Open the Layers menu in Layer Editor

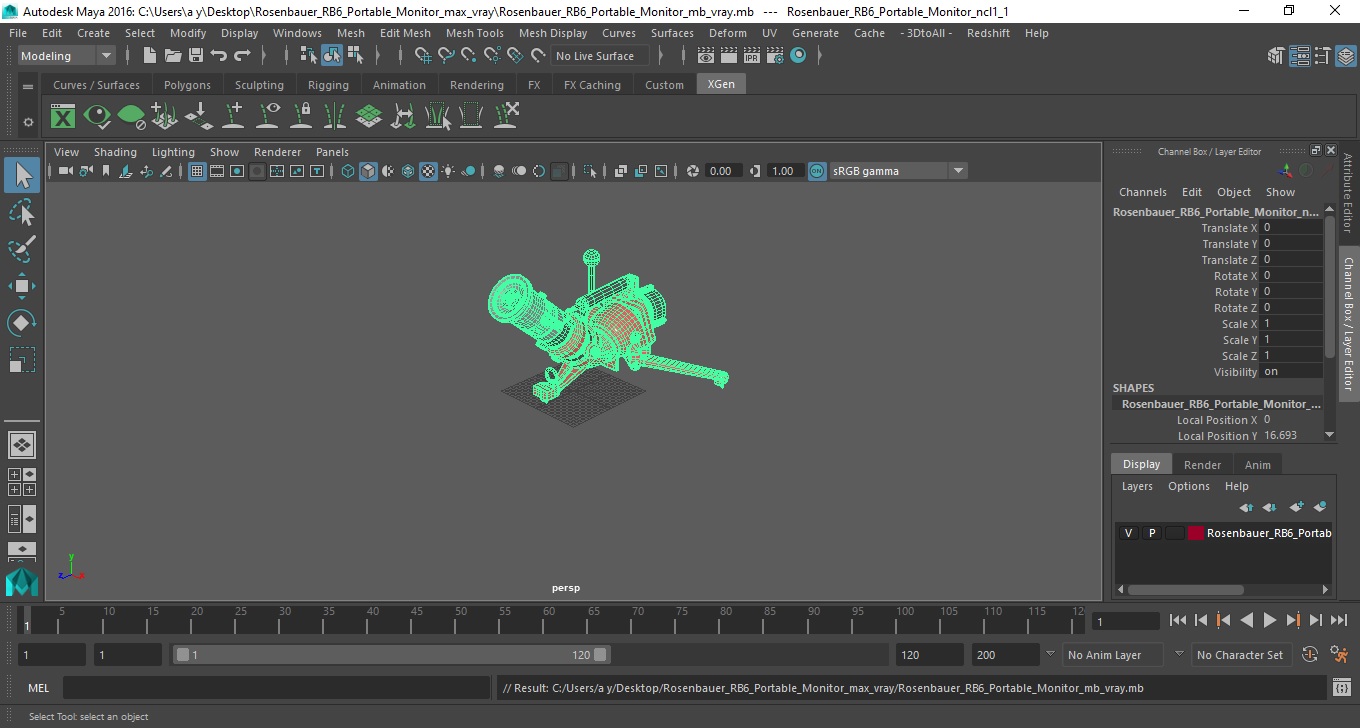(x=1137, y=486)
